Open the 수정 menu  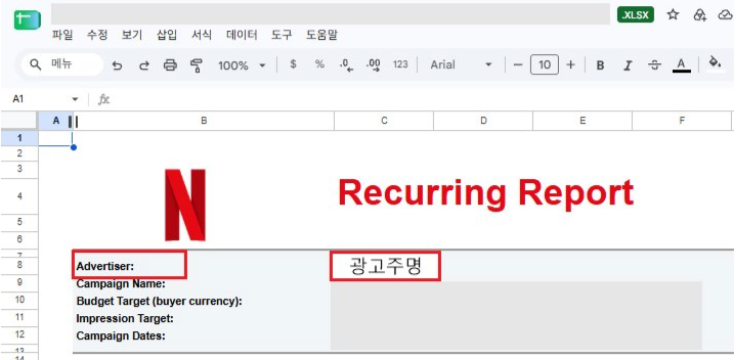pyautogui.click(x=97, y=35)
